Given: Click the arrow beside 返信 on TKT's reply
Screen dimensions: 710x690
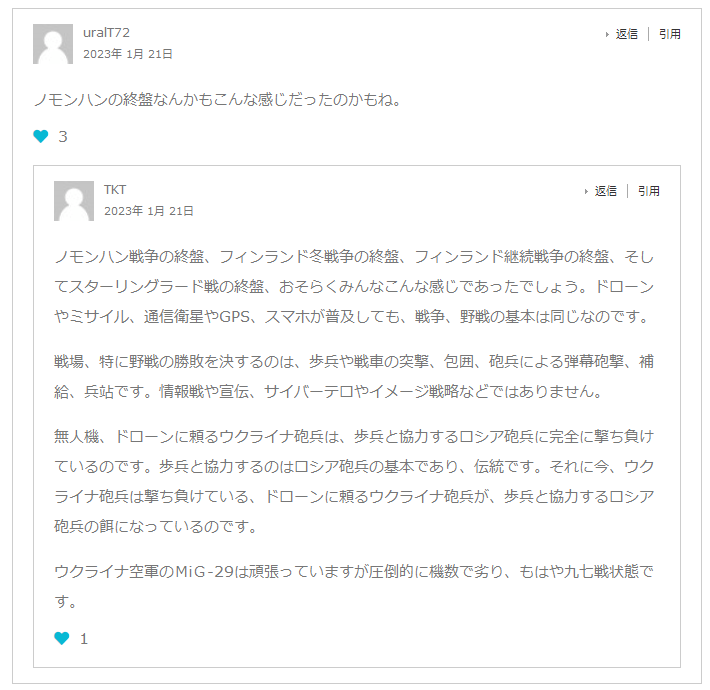Looking at the screenshot, I should click(x=586, y=191).
